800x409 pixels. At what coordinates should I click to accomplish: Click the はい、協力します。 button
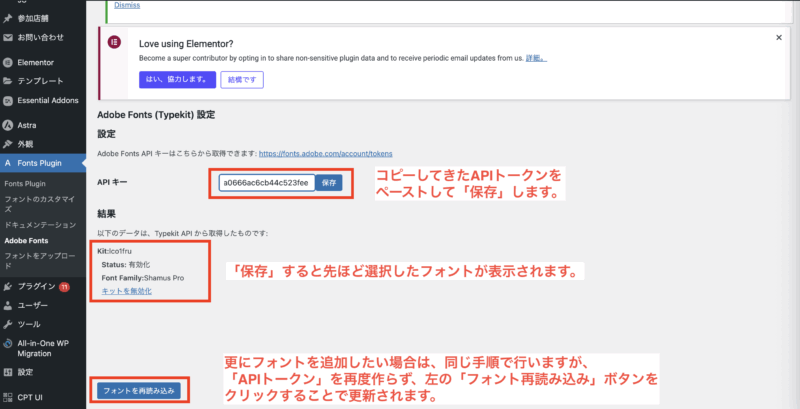177,80
